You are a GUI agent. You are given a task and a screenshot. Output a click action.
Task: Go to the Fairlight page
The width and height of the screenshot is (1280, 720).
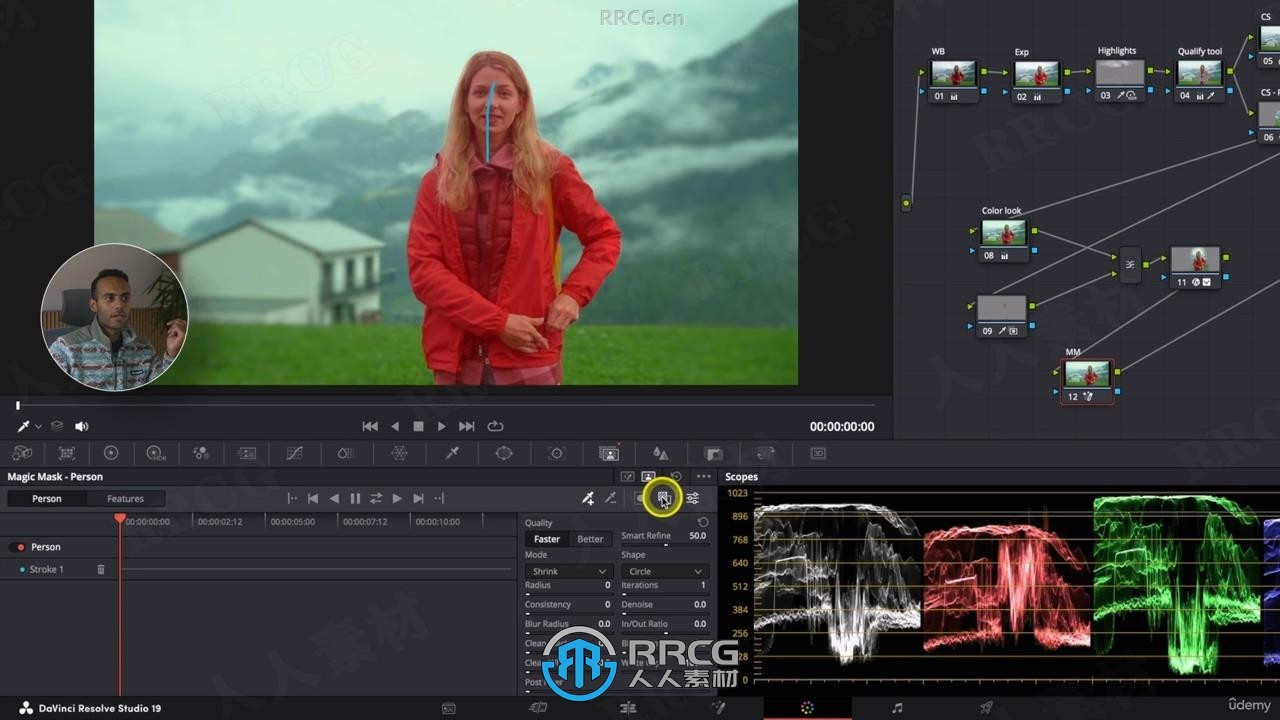click(x=897, y=708)
